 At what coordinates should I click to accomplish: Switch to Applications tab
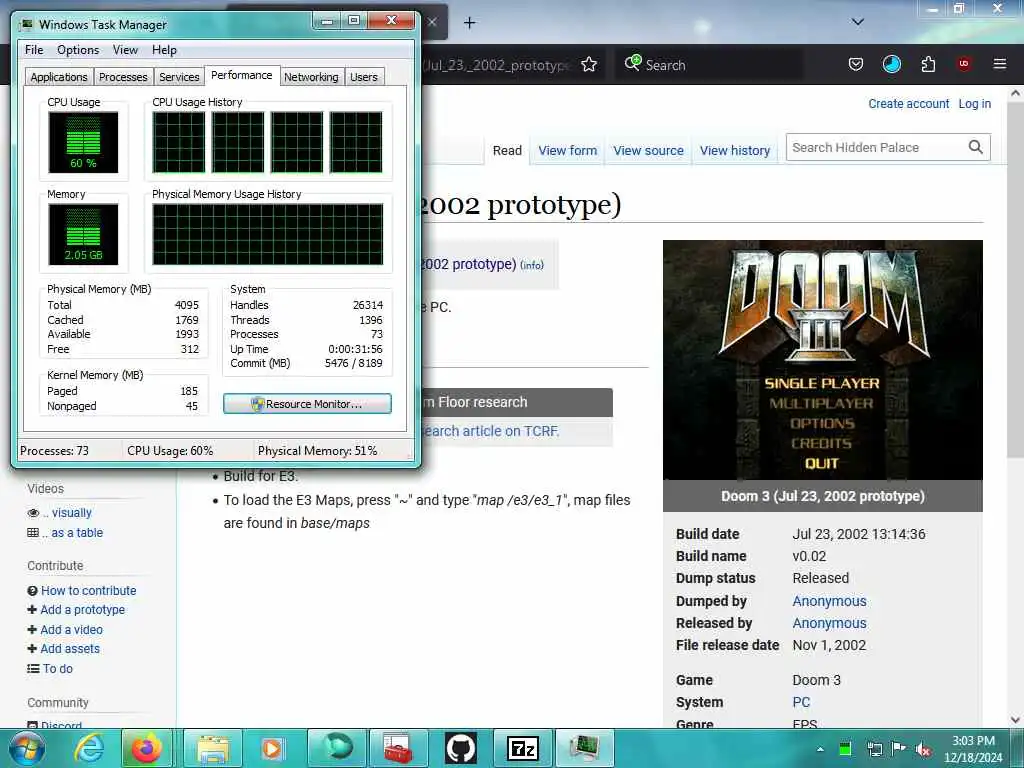click(x=59, y=77)
